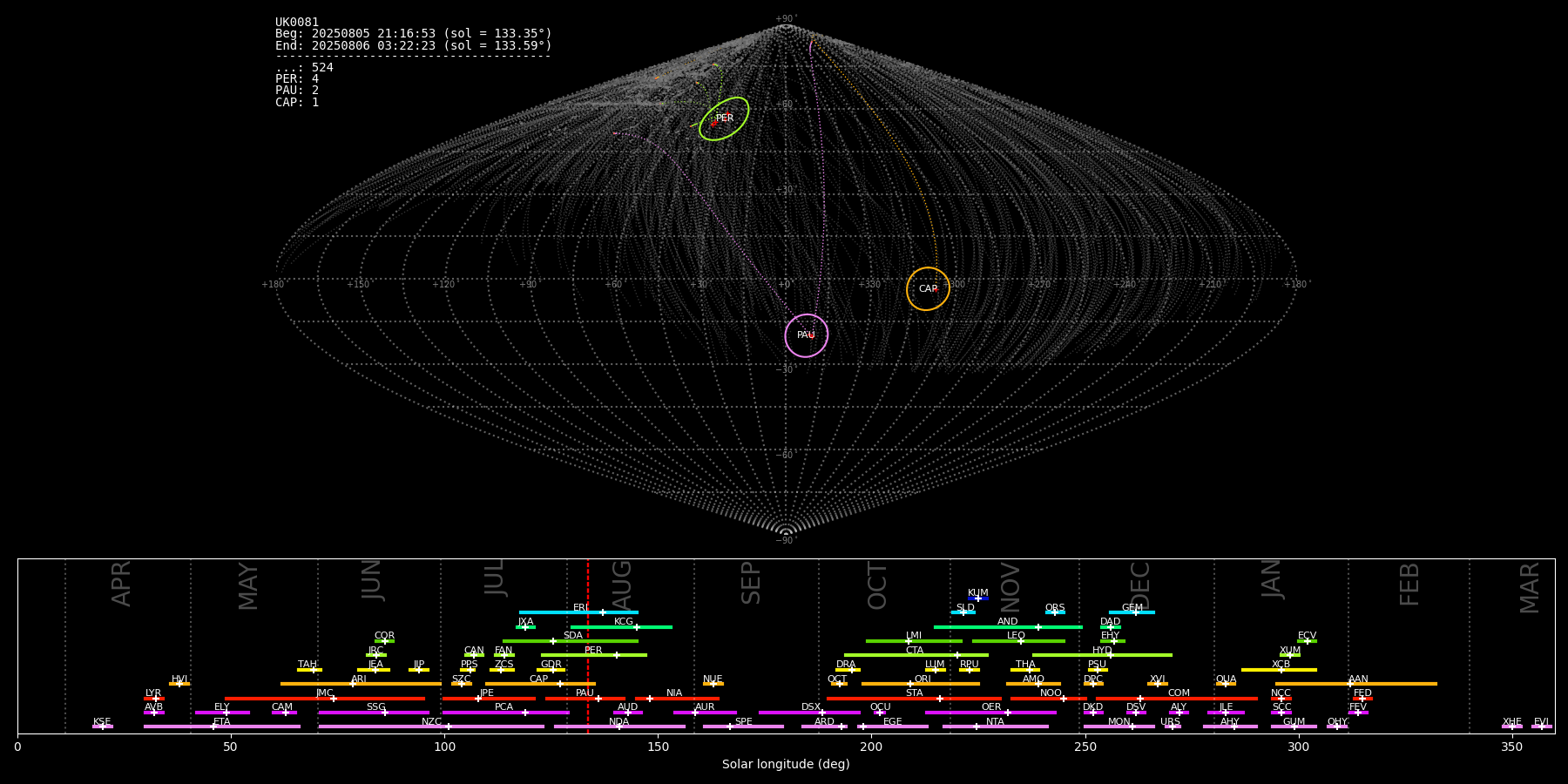Click the ETA shower bar
Screen dimensions: 1568x784
222,727
